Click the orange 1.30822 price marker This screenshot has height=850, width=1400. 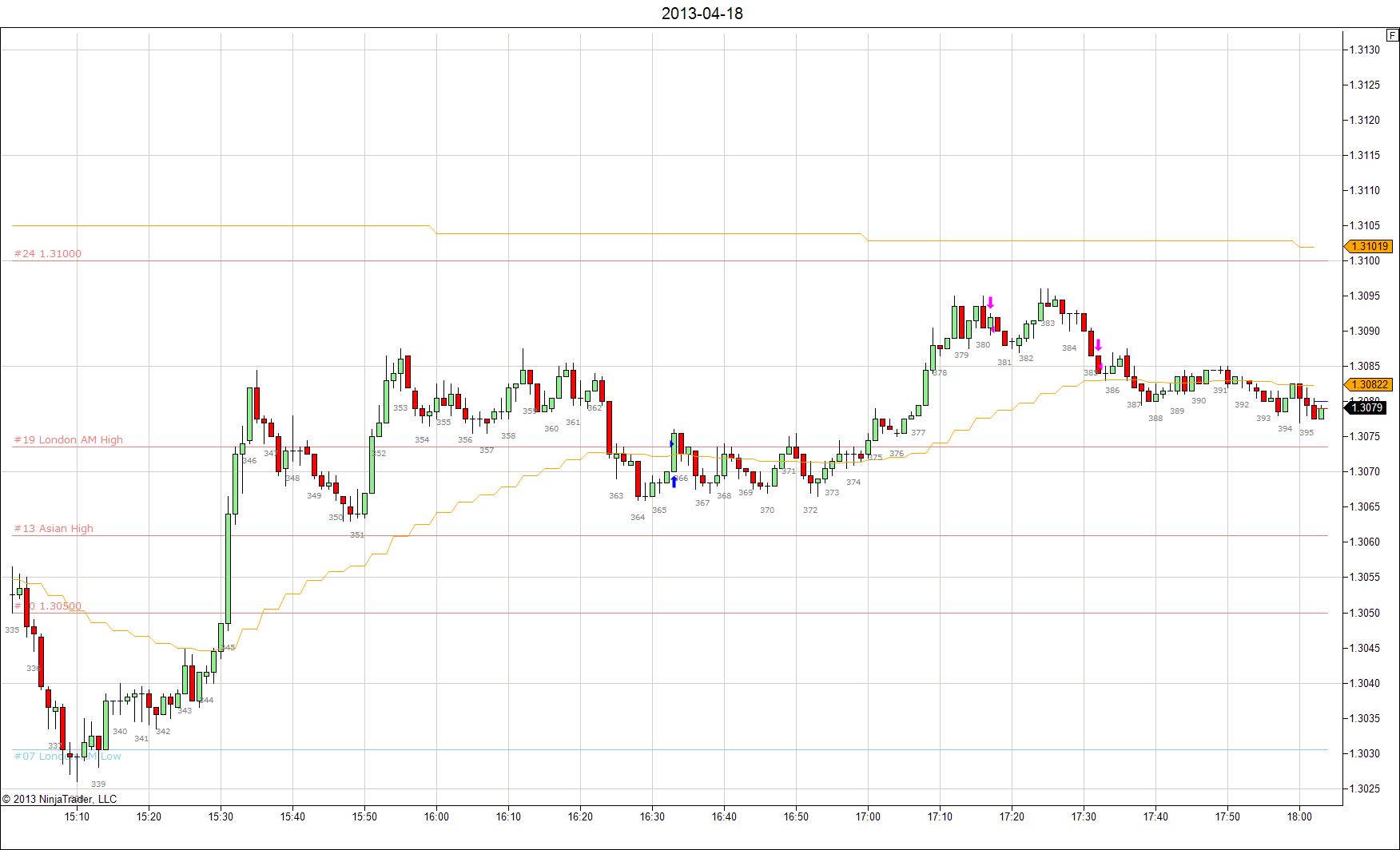1369,384
